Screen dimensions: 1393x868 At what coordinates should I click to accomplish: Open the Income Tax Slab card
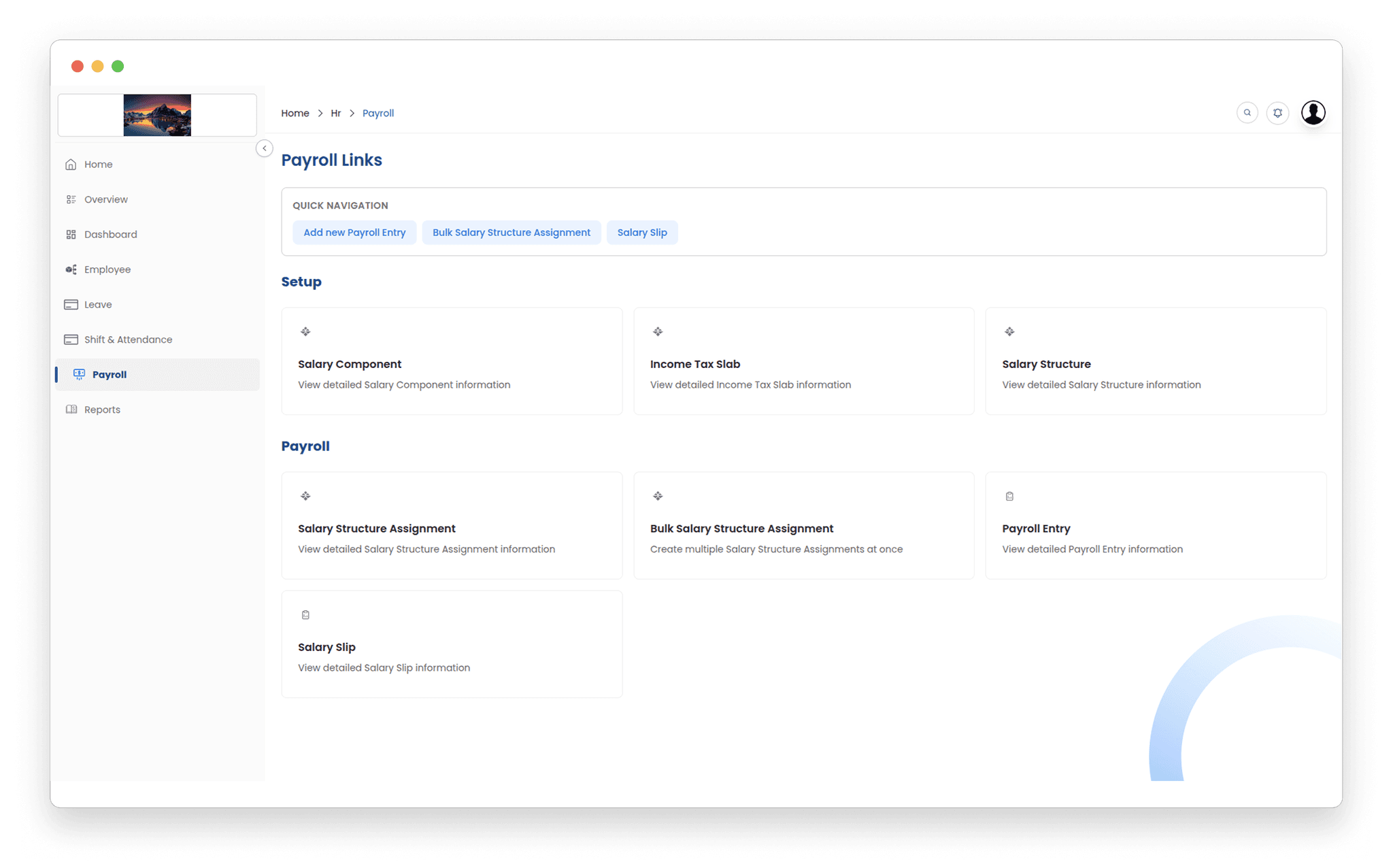(803, 361)
